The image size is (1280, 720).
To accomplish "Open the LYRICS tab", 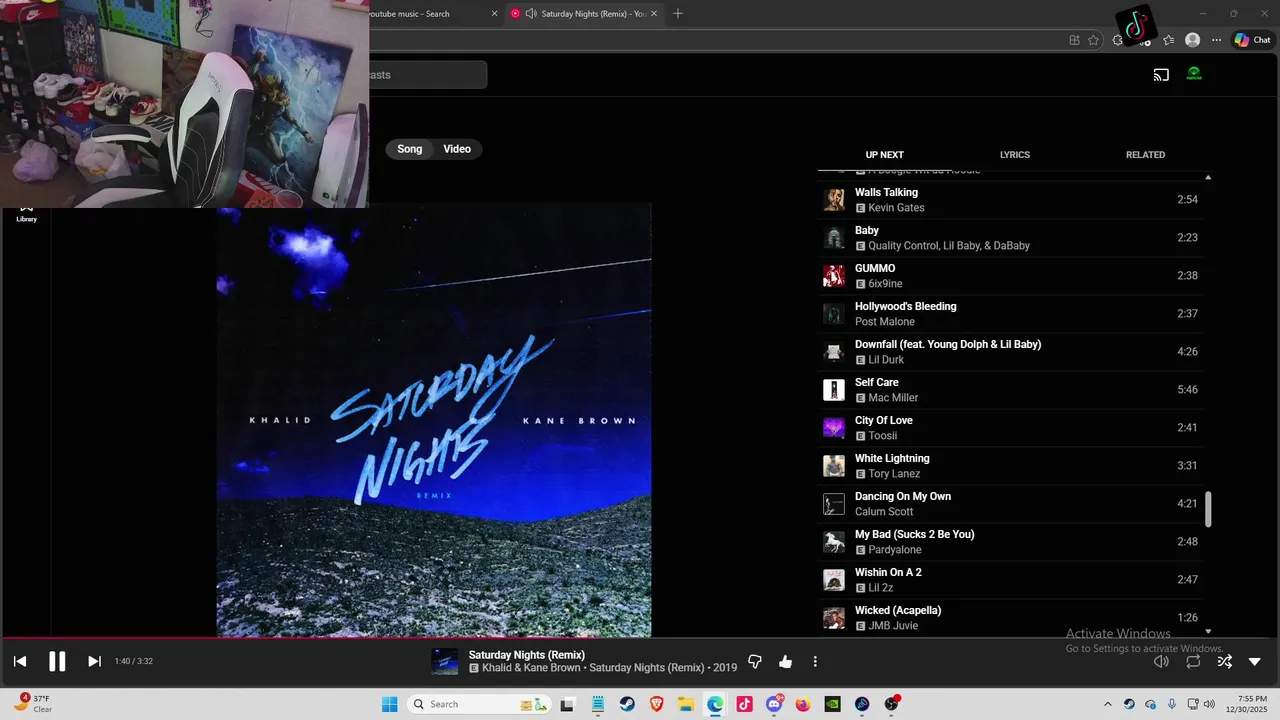I will tap(1015, 155).
